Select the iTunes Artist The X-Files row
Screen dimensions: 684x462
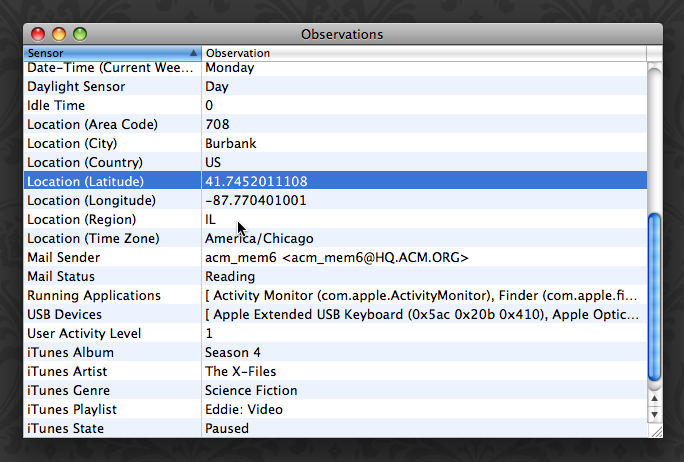coord(335,371)
